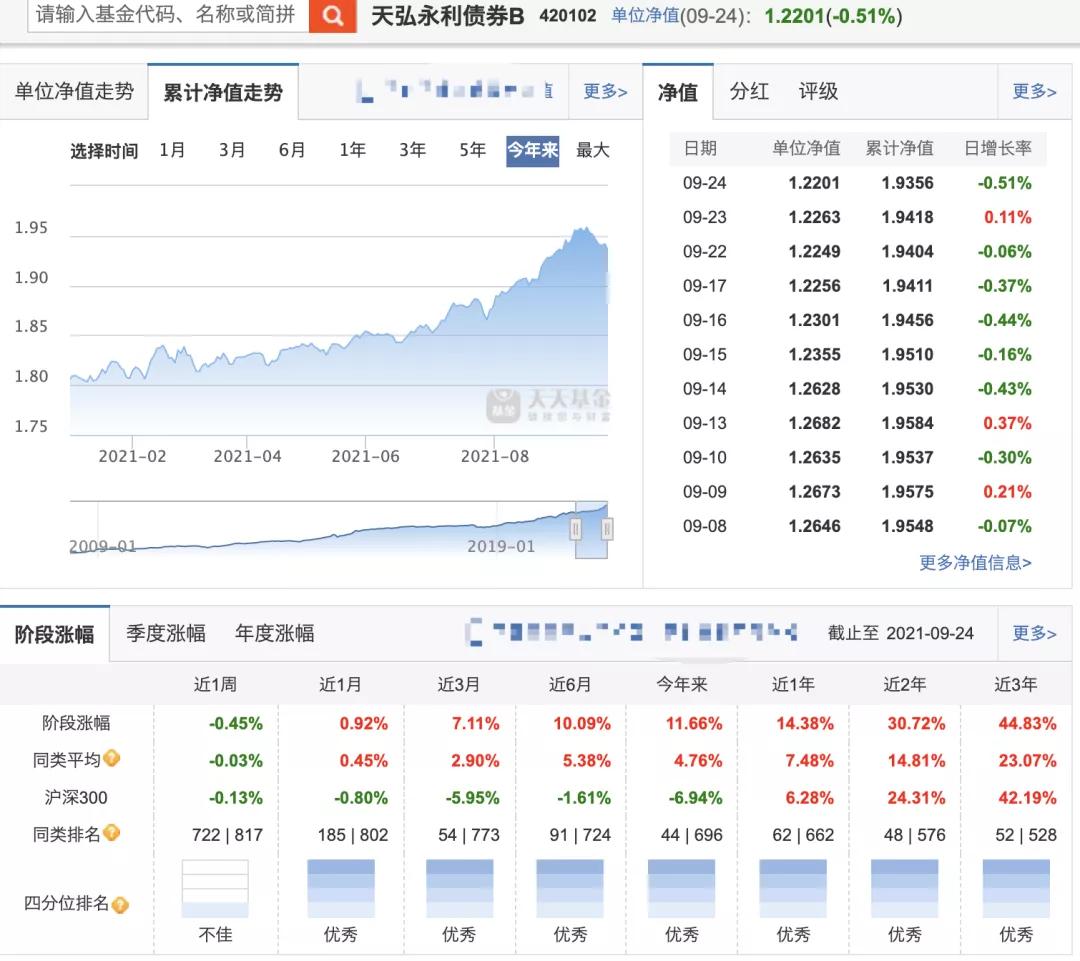Select the 年度涨幅 tab
The width and height of the screenshot is (1080, 961).
(x=274, y=633)
